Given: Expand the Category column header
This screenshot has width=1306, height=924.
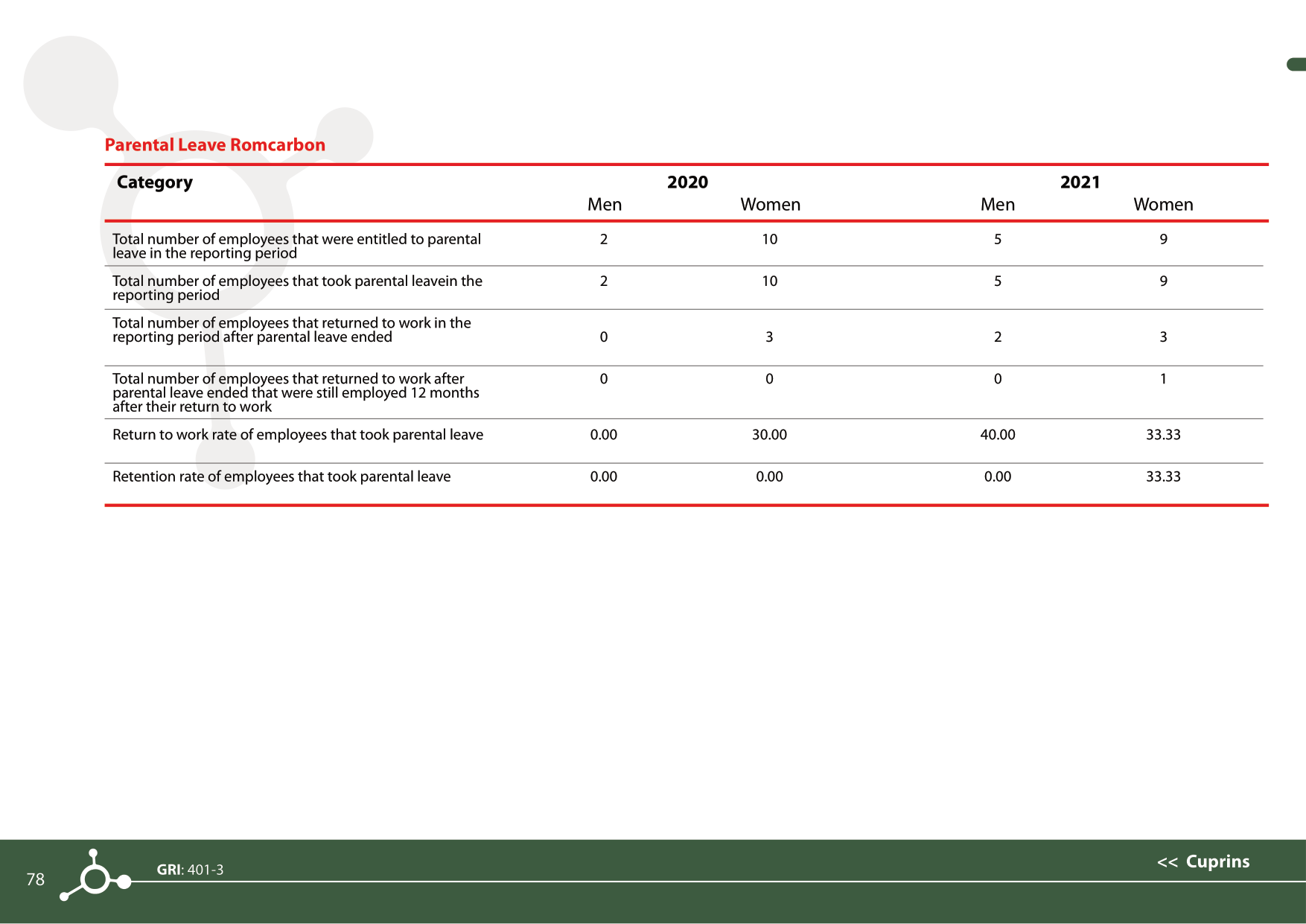Looking at the screenshot, I should tap(154, 182).
